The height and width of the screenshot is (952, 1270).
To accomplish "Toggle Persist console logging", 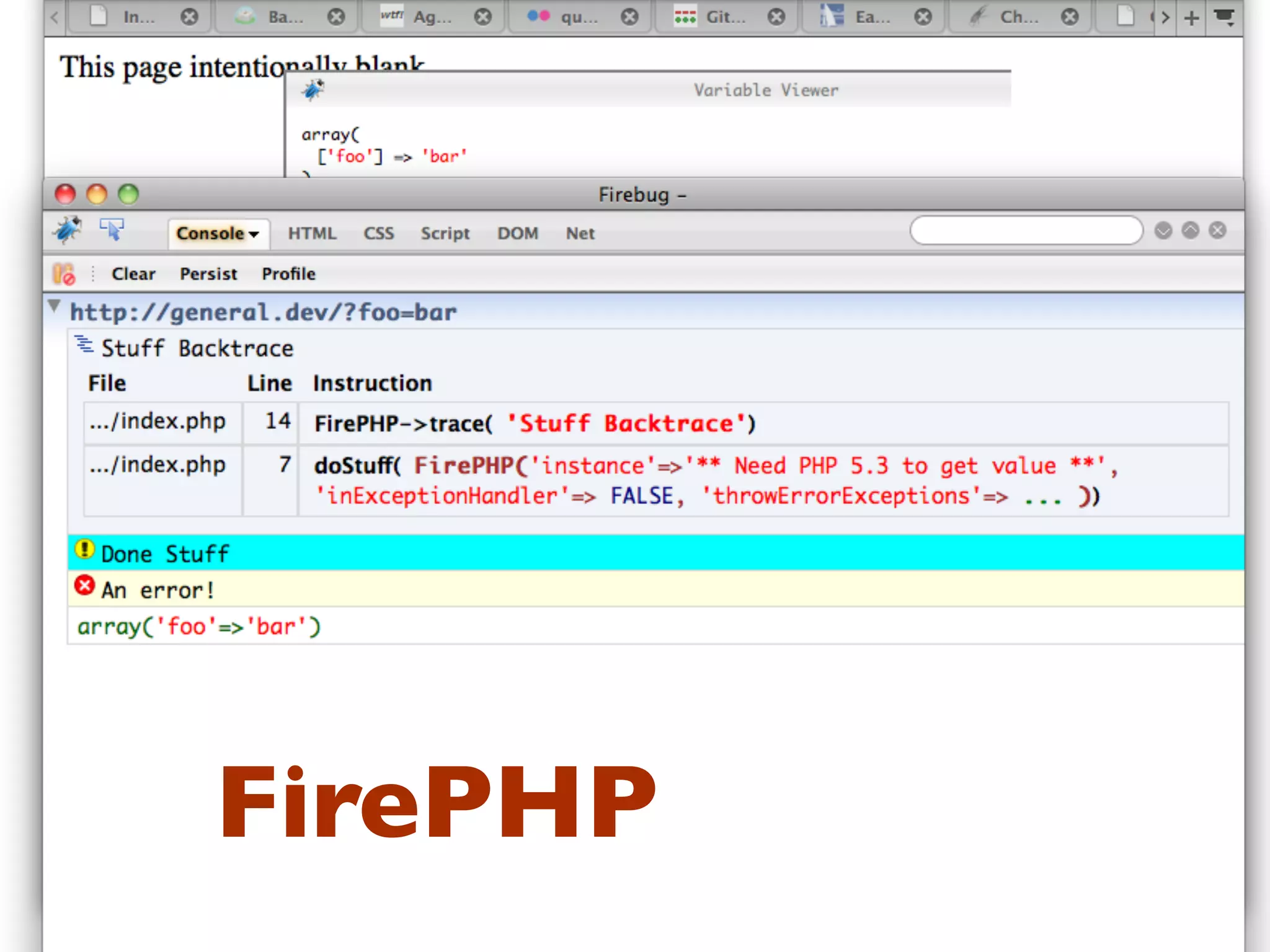I will [208, 274].
